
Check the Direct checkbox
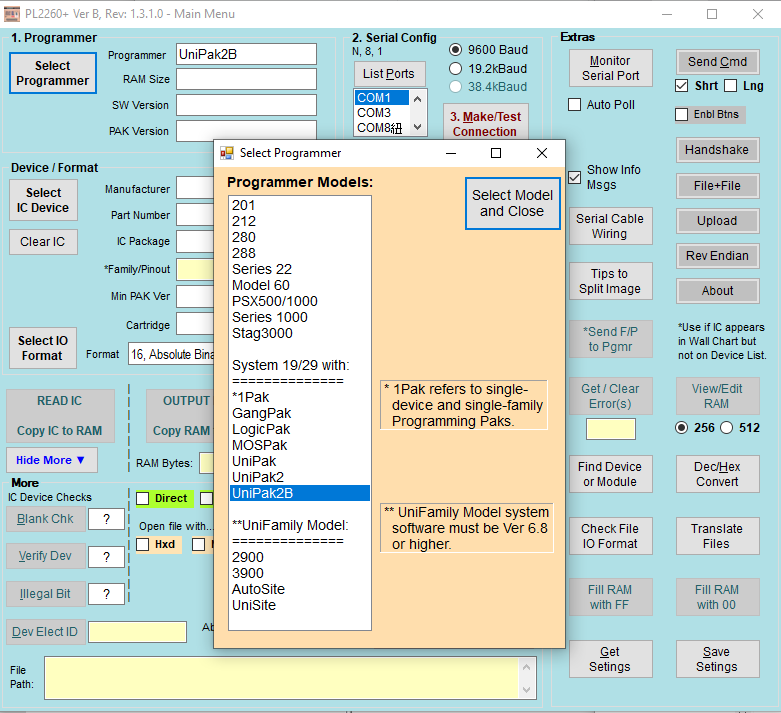[143, 498]
